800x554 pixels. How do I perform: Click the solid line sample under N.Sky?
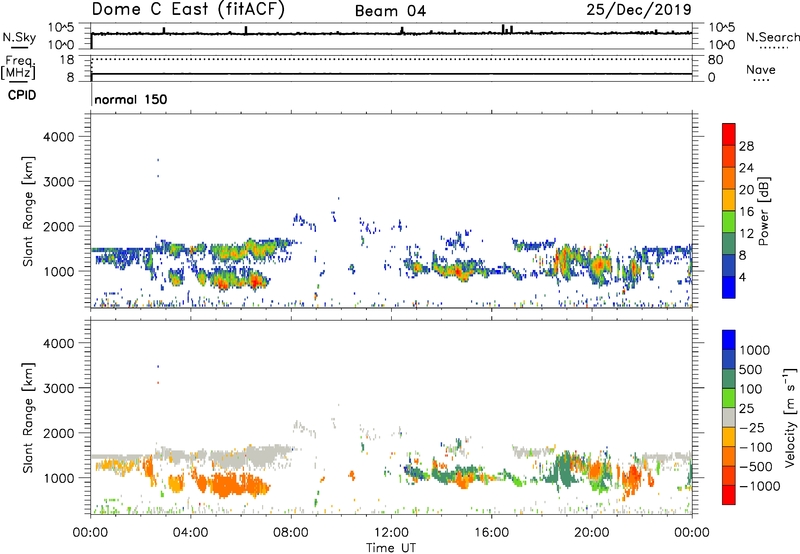tap(19, 48)
